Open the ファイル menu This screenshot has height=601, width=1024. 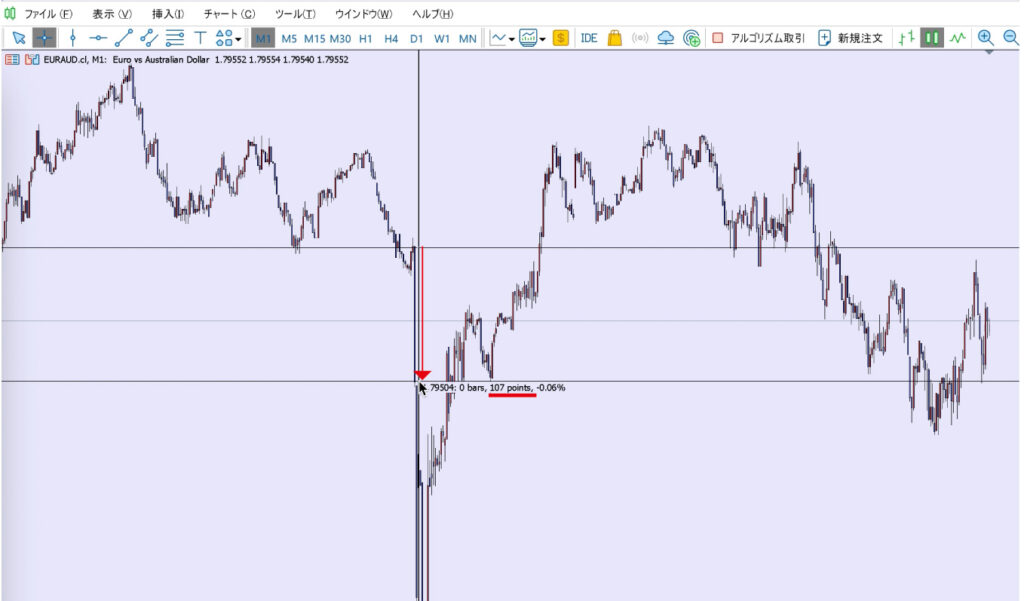(47, 14)
